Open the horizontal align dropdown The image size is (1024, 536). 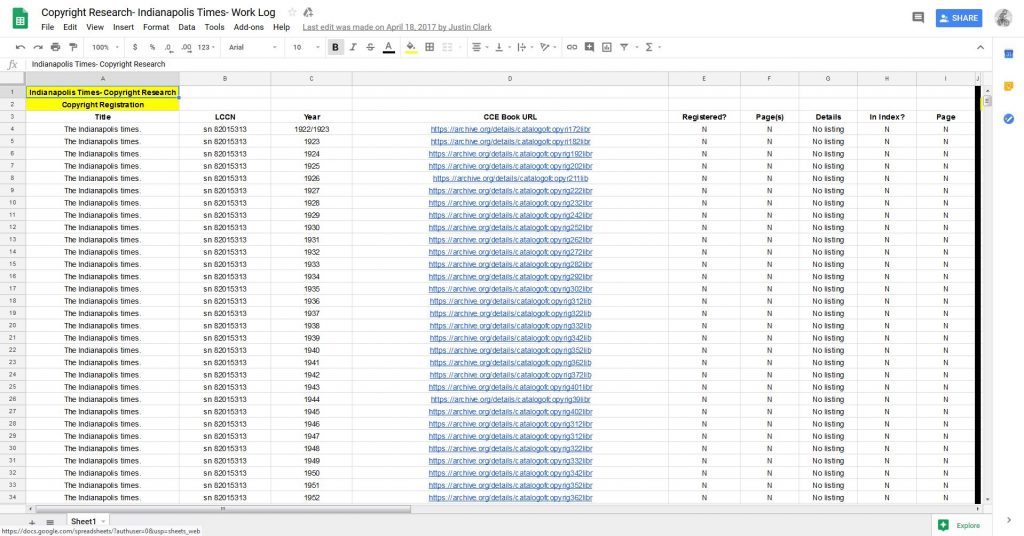click(479, 47)
